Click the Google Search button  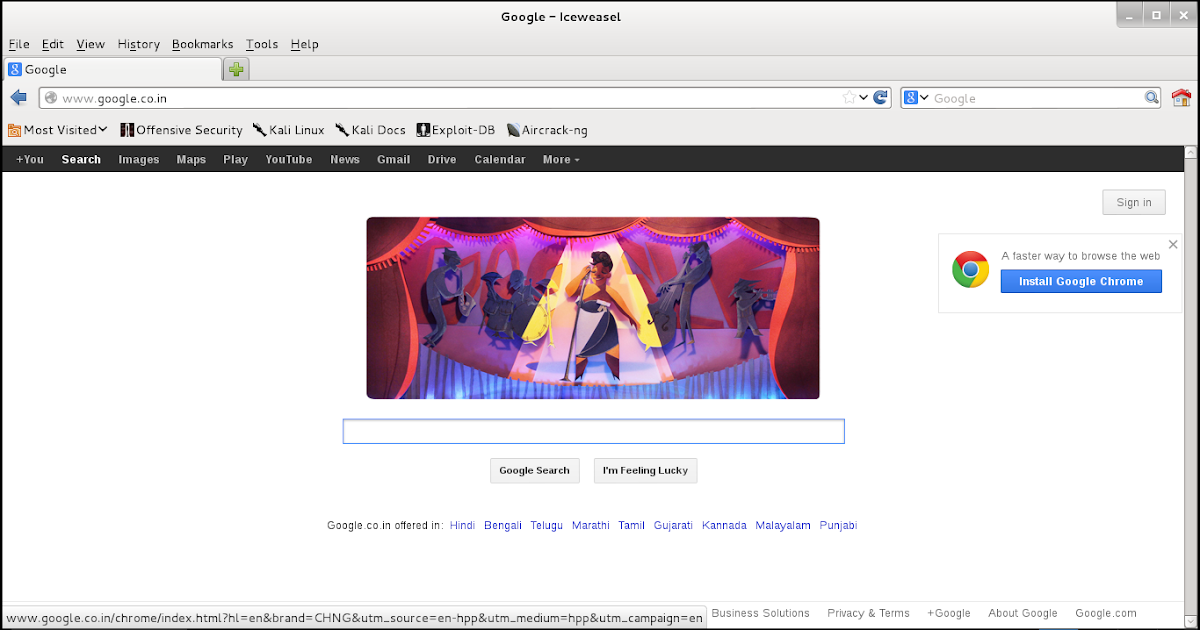(x=534, y=470)
